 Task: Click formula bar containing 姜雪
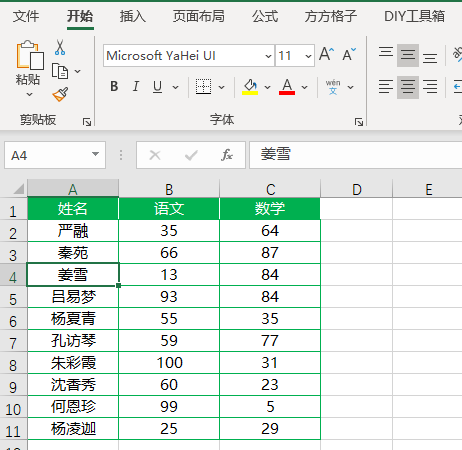coord(355,155)
